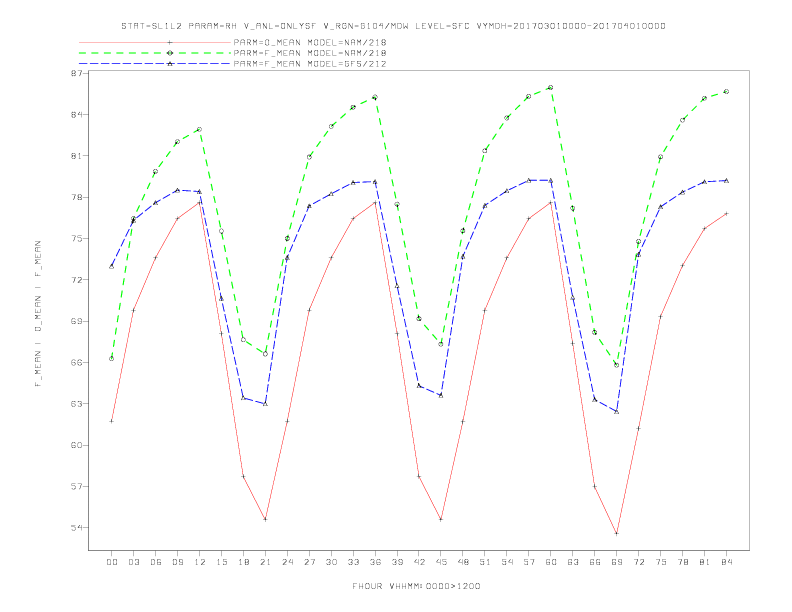Click the 06 forecast hour label on the x-axis
Image resolution: width=792 pixels, height=612 pixels.
[x=156, y=562]
